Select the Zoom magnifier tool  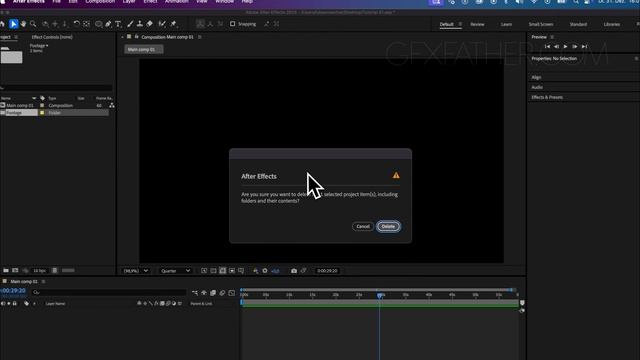[x=33, y=24]
